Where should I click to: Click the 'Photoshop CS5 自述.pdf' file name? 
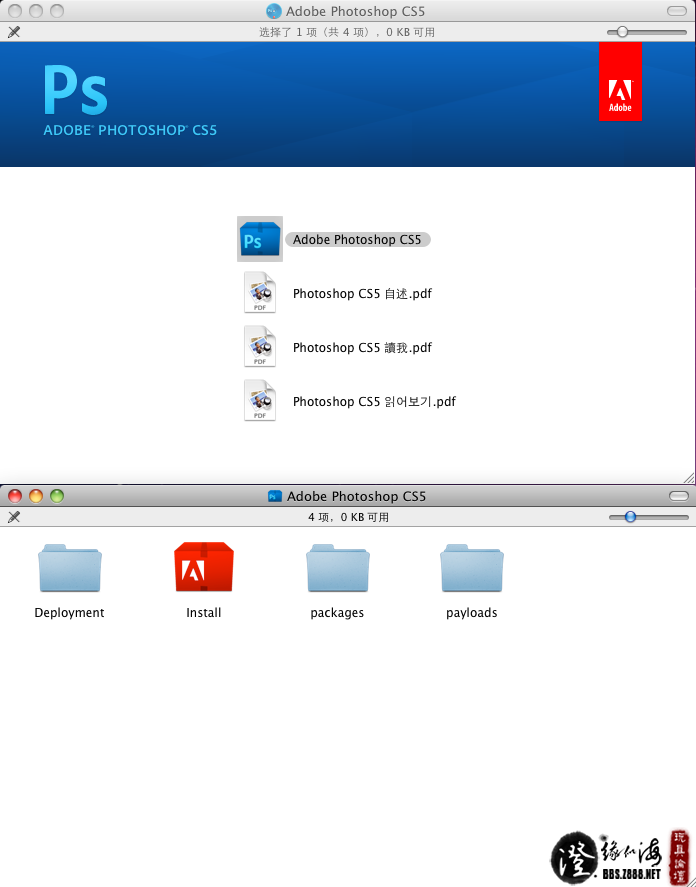pos(362,294)
